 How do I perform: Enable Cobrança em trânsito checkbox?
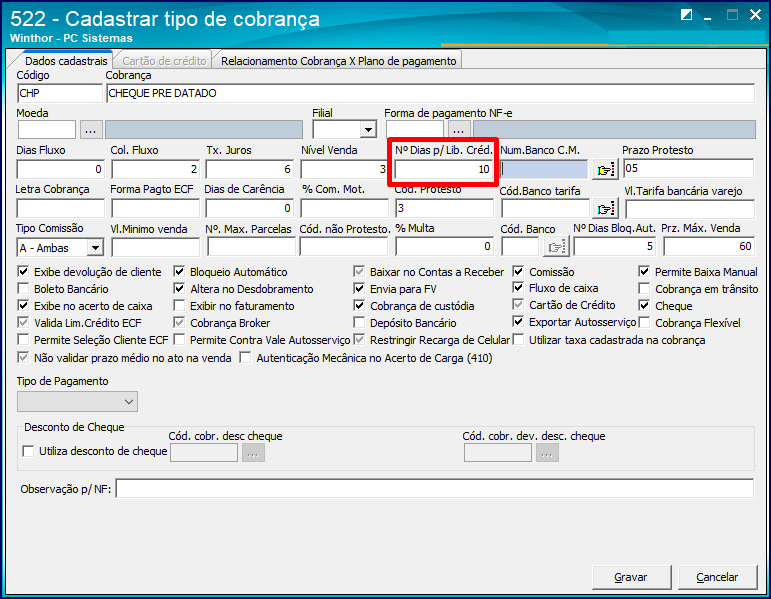pos(644,288)
